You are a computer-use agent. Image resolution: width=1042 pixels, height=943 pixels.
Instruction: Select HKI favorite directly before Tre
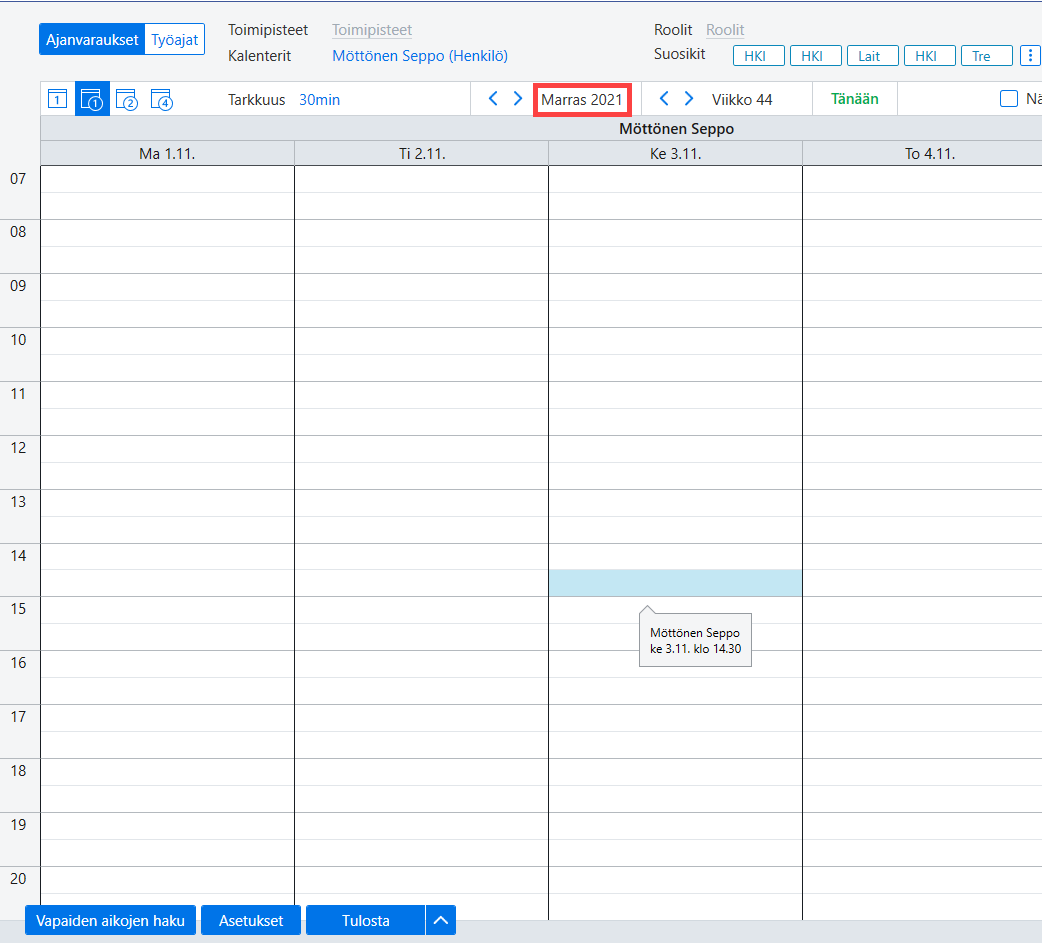coord(930,56)
